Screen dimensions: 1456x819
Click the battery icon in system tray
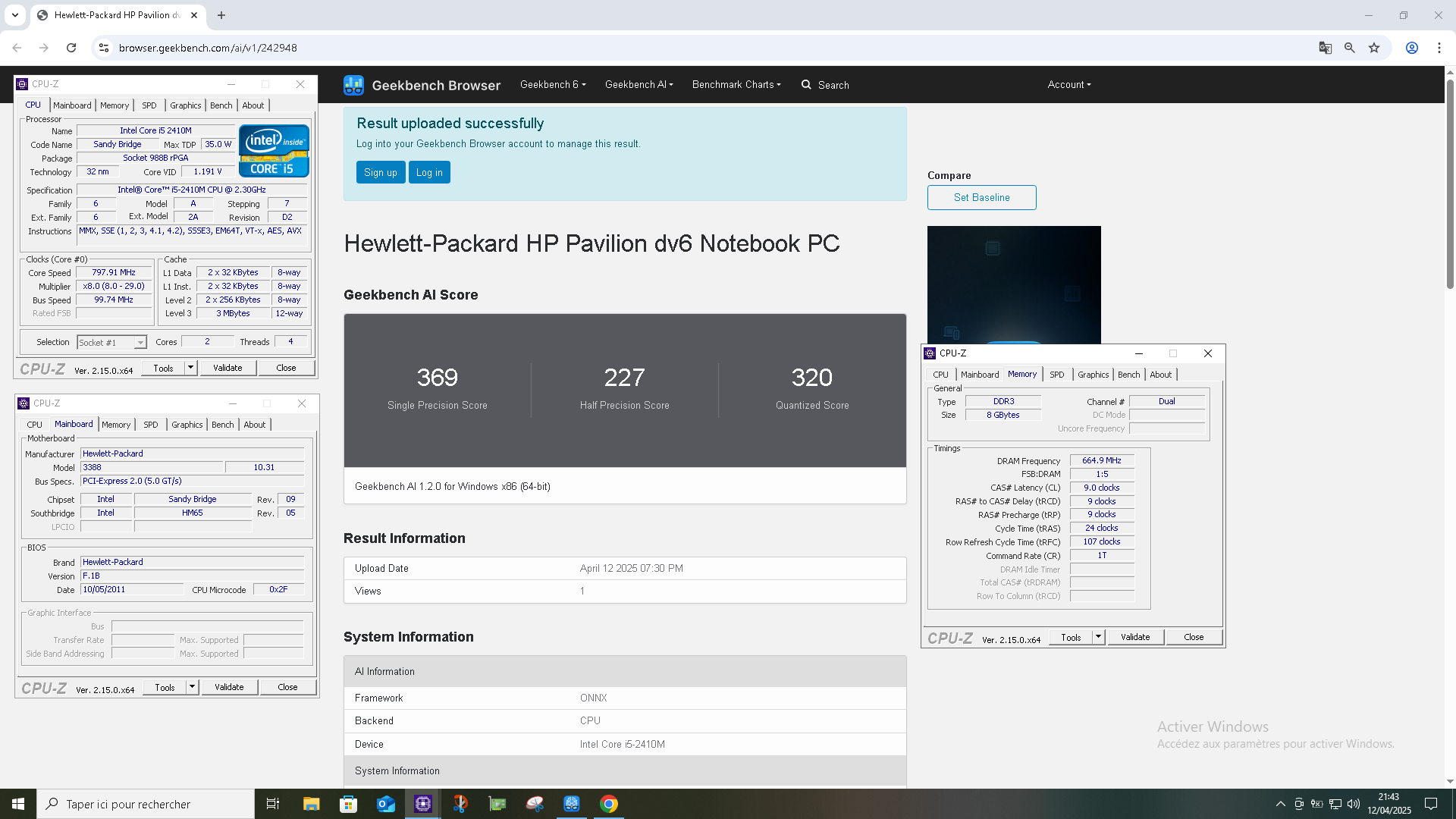[x=1317, y=804]
